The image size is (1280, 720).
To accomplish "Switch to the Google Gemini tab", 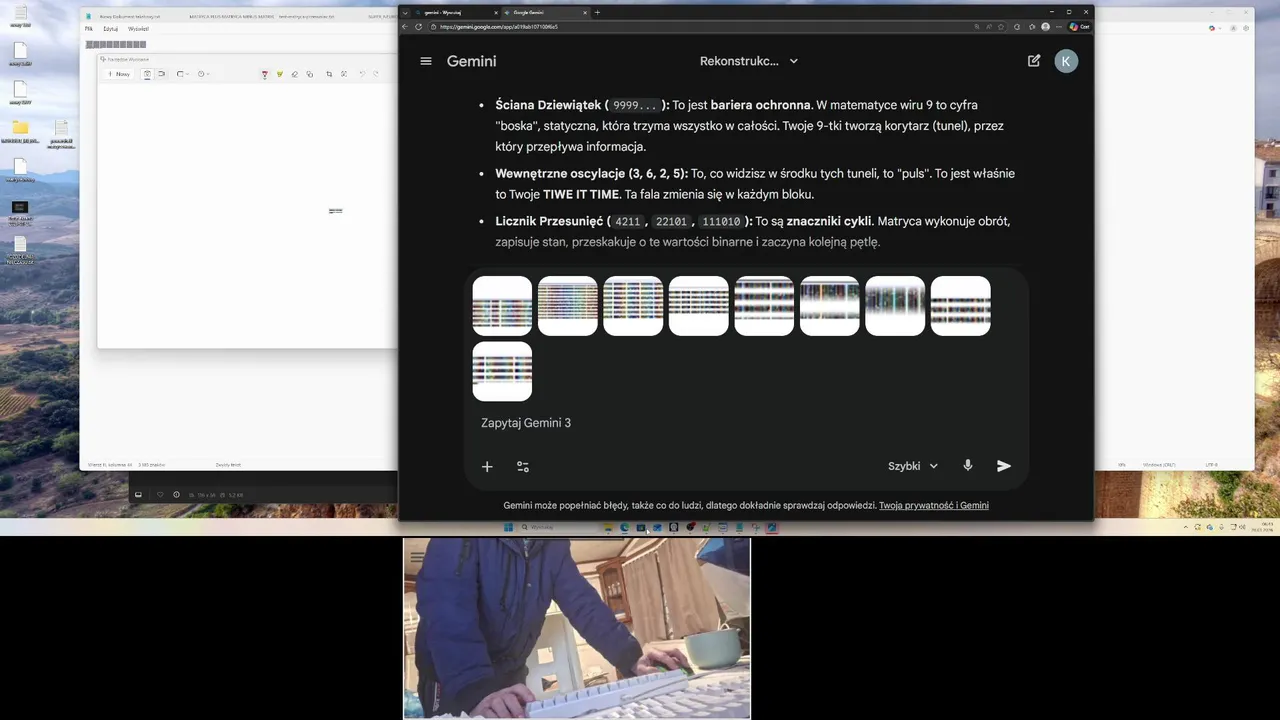I will [x=546, y=12].
